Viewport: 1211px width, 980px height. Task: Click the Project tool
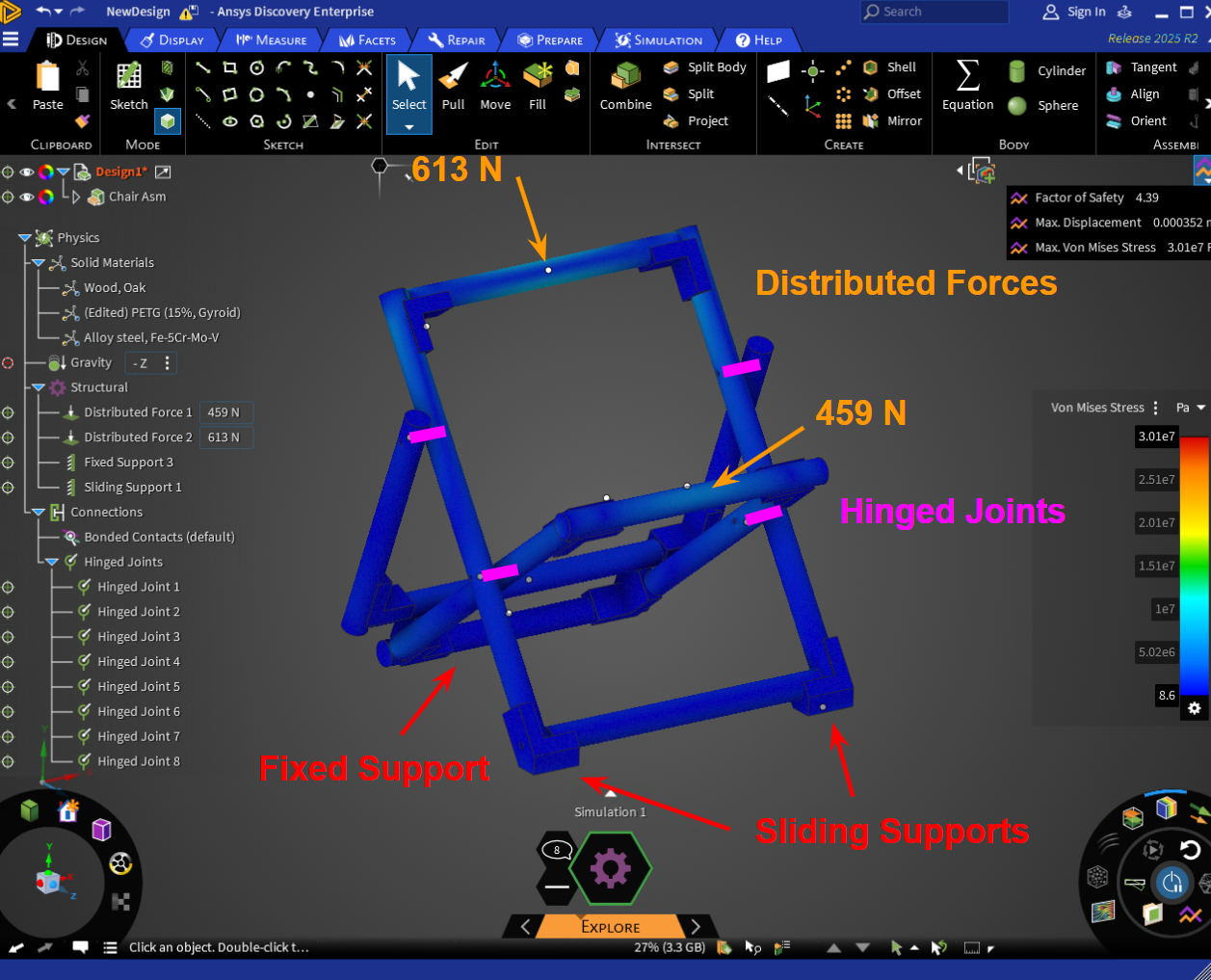click(696, 121)
